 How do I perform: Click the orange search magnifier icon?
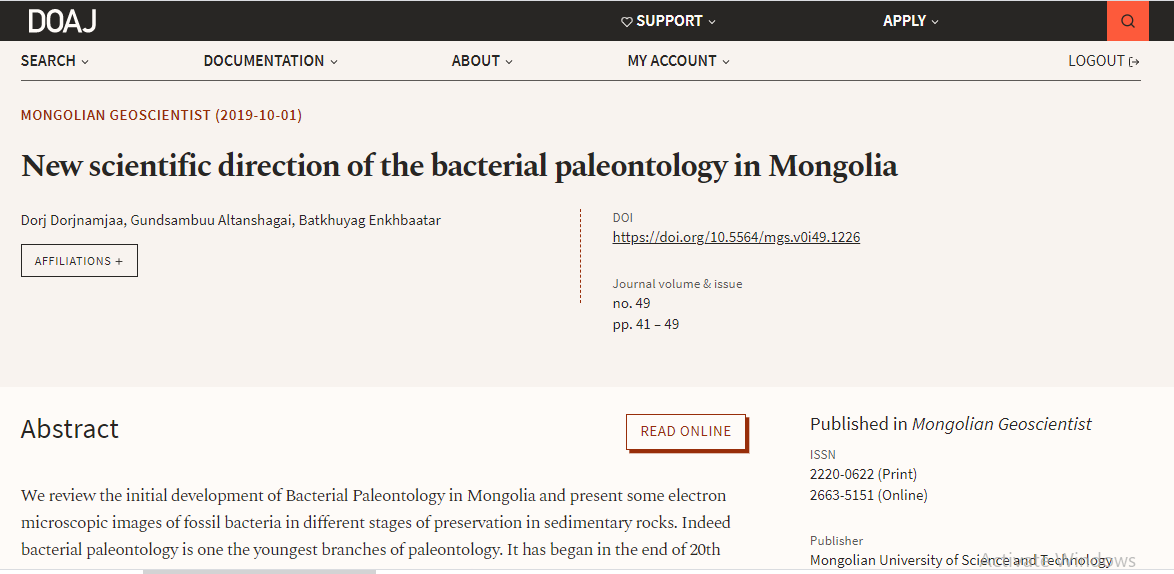[x=1128, y=21]
